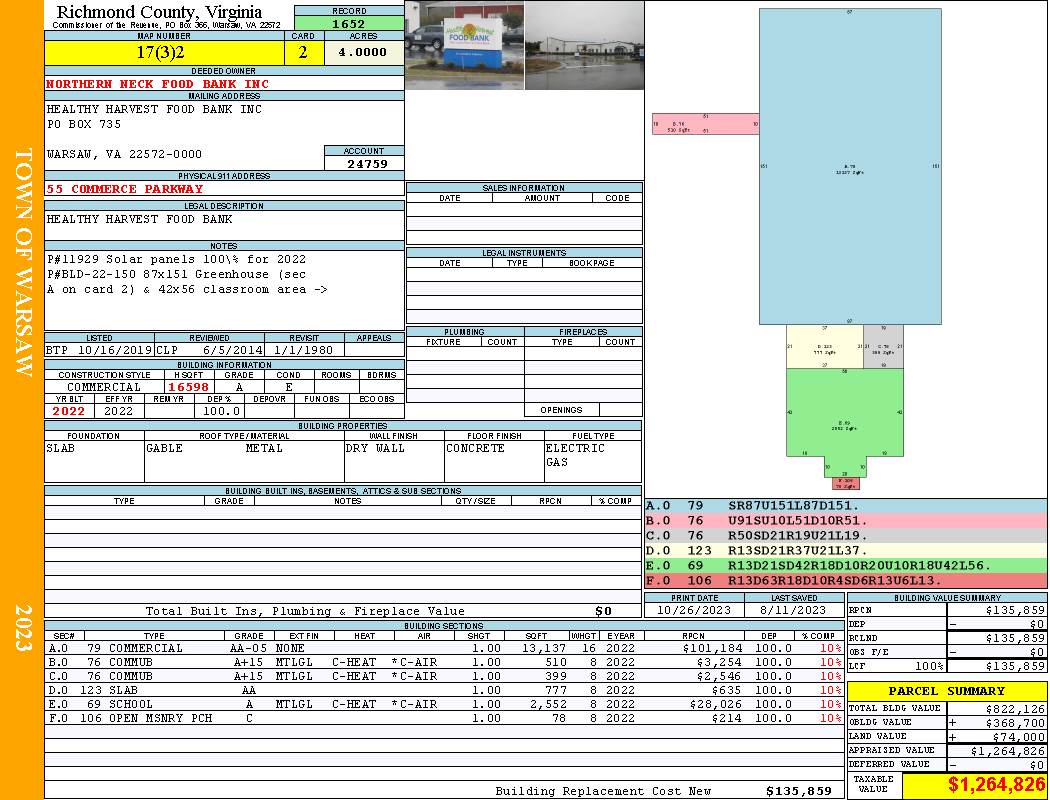The height and width of the screenshot is (800, 1050).
Task: Click deeded owner NORTHERN NECK FOOD BANK INC
Action: point(157,84)
